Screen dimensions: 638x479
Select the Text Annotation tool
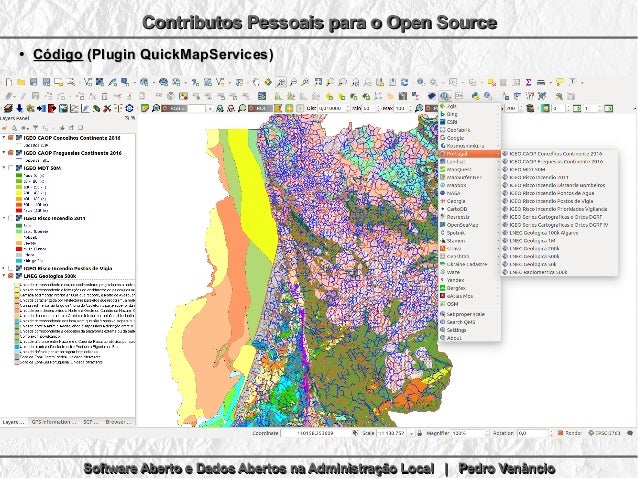coord(572,82)
